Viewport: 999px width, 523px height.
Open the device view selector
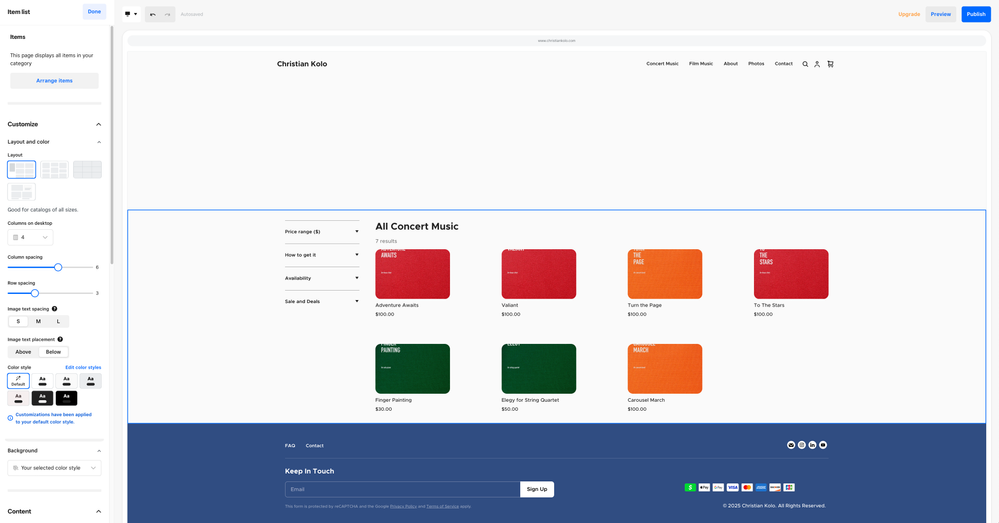131,14
